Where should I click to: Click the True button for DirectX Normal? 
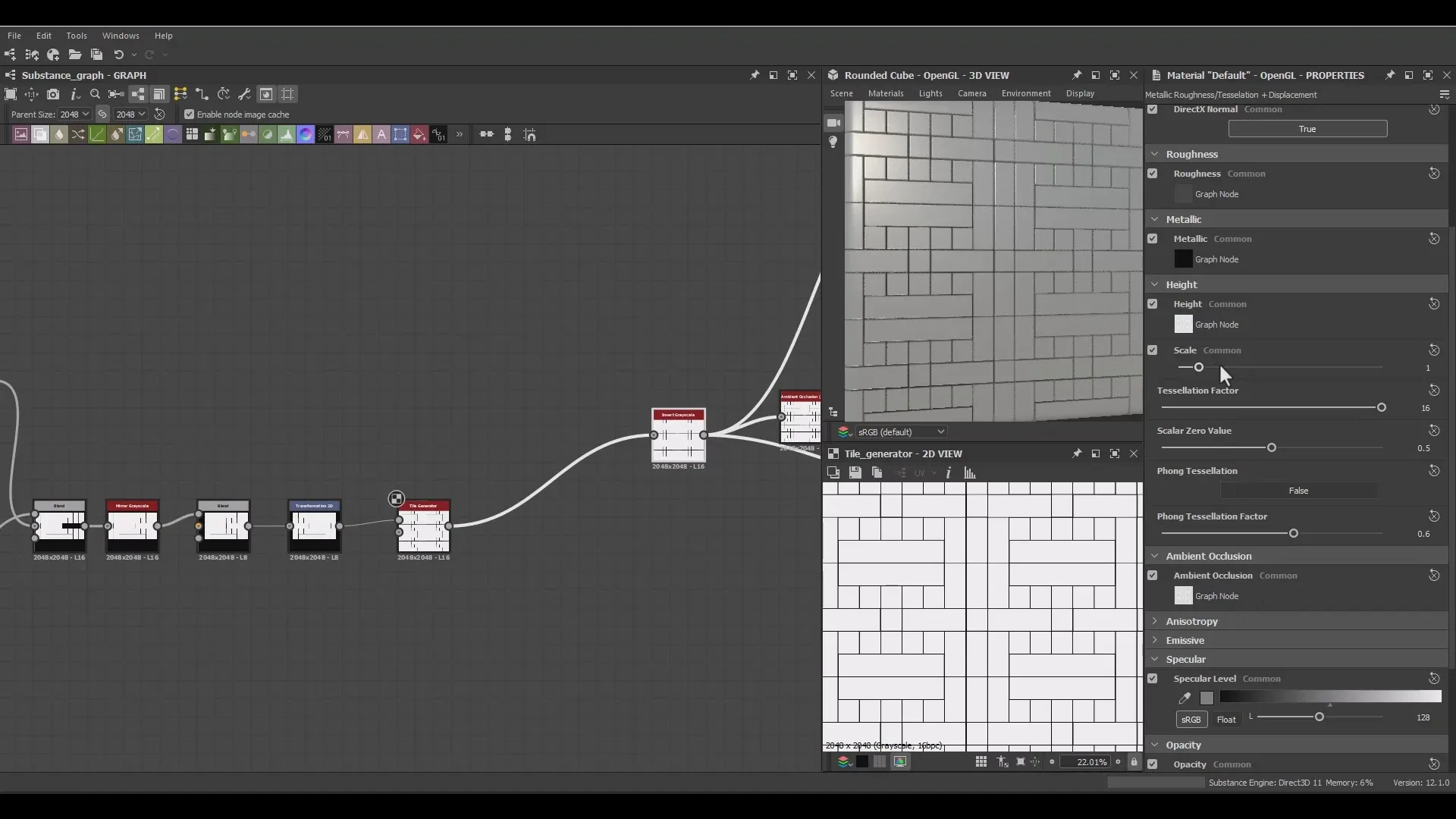pyautogui.click(x=1308, y=129)
